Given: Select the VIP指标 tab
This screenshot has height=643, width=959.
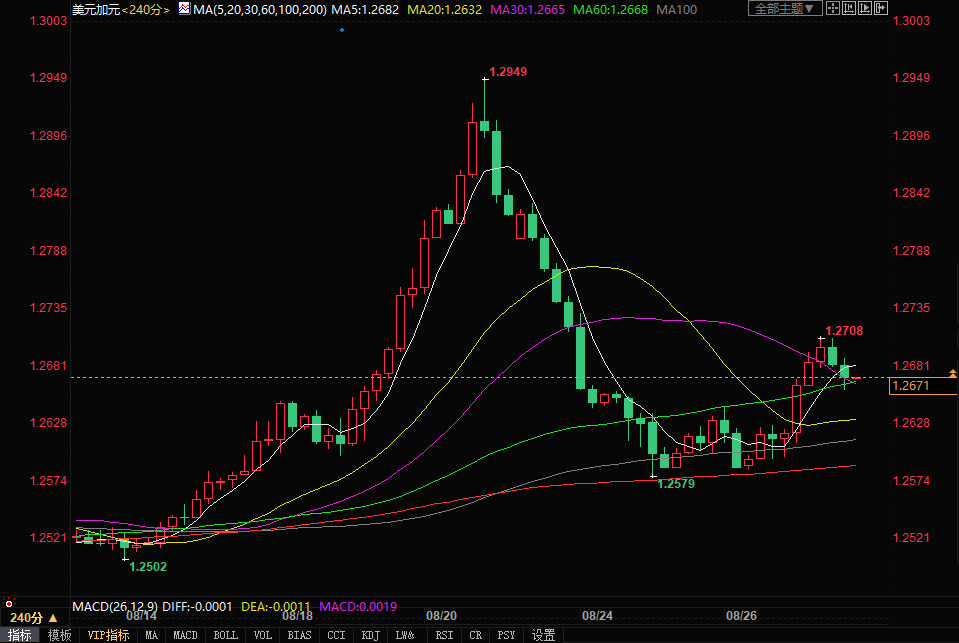Looking at the screenshot, I should [108, 635].
